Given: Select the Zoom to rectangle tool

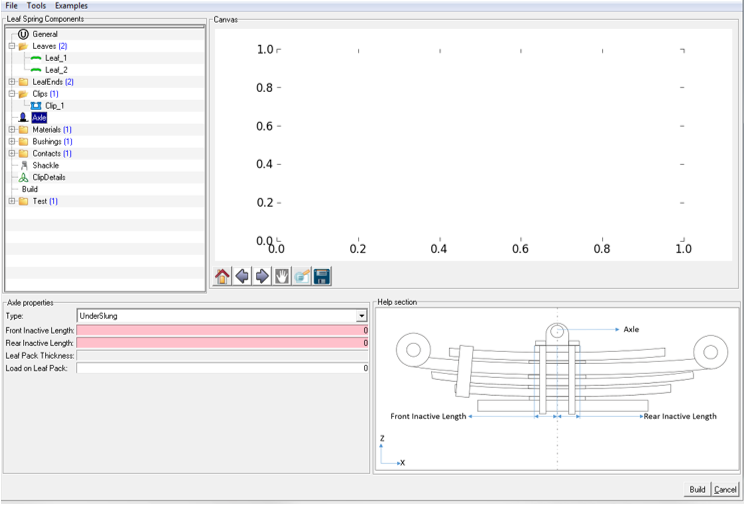Looking at the screenshot, I should [302, 276].
